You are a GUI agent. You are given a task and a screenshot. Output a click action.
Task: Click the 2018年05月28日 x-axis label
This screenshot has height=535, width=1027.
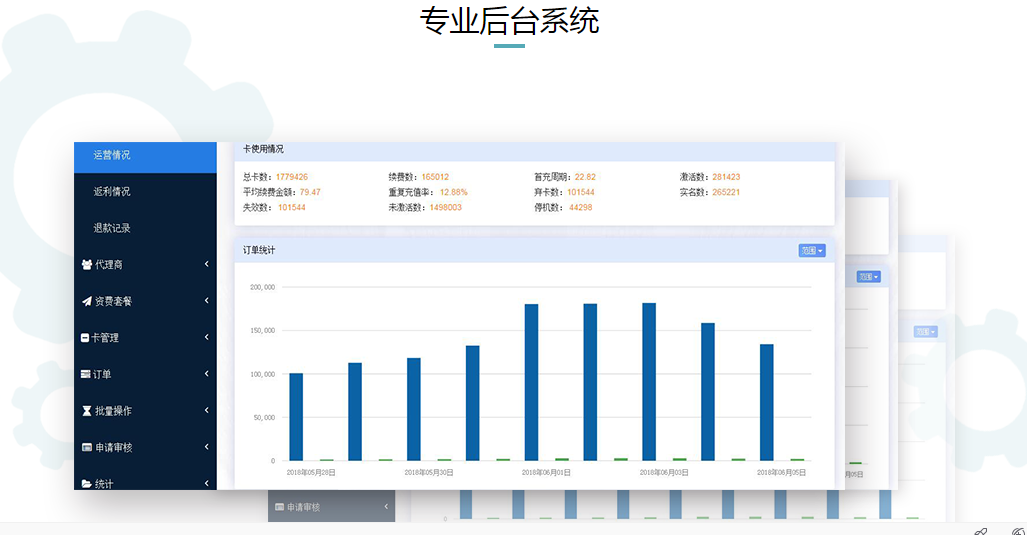[x=311, y=472]
